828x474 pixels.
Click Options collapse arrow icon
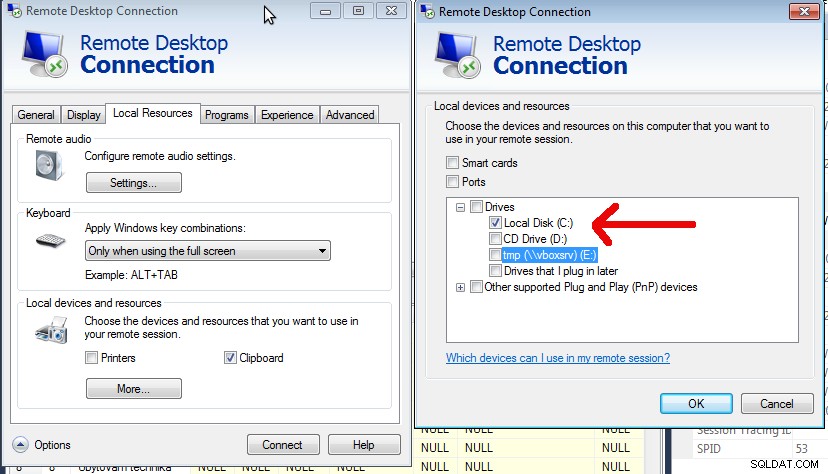(20, 445)
